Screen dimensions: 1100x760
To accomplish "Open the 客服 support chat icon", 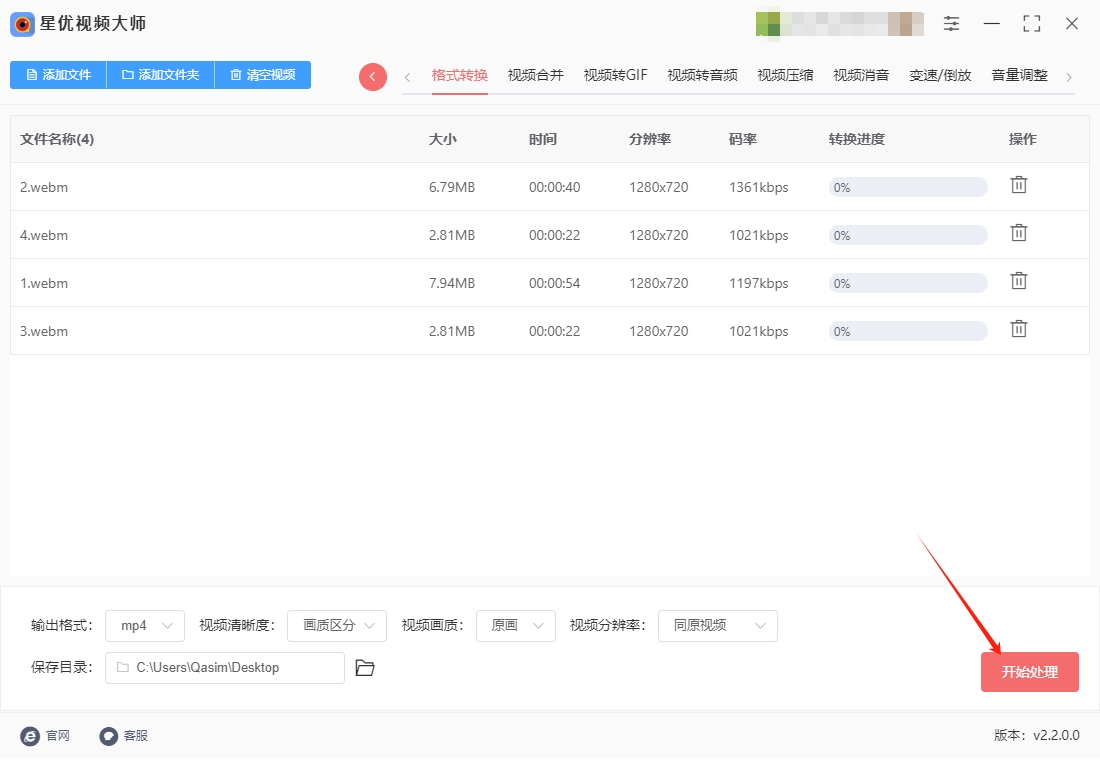I will [x=109, y=736].
